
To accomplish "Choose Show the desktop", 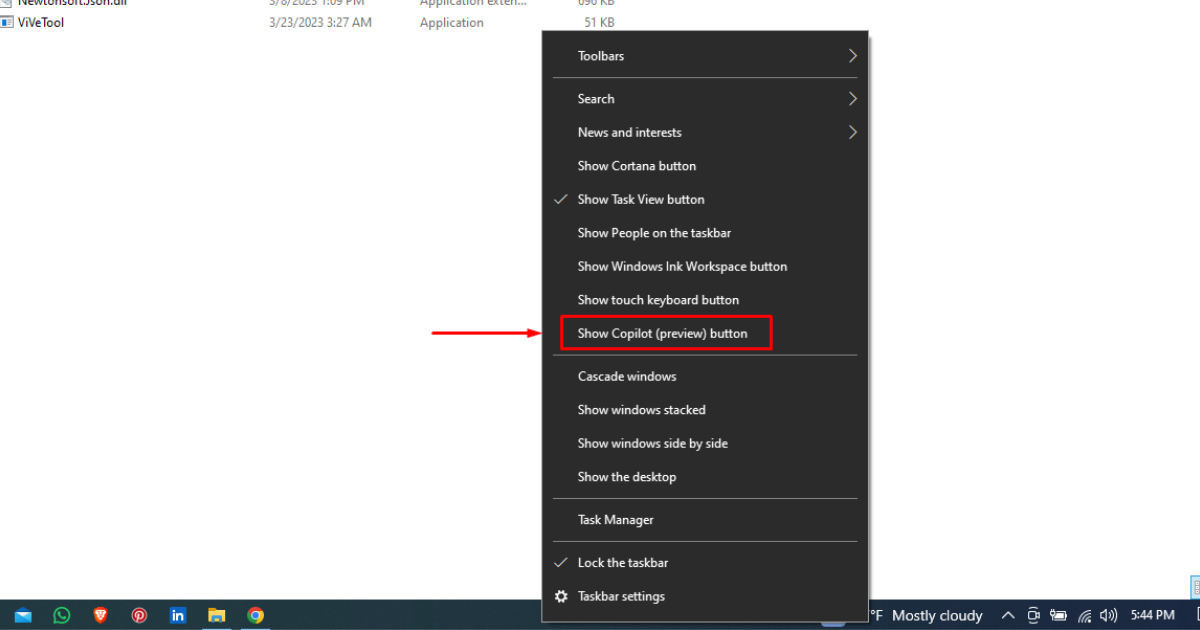I will pyautogui.click(x=705, y=477).
